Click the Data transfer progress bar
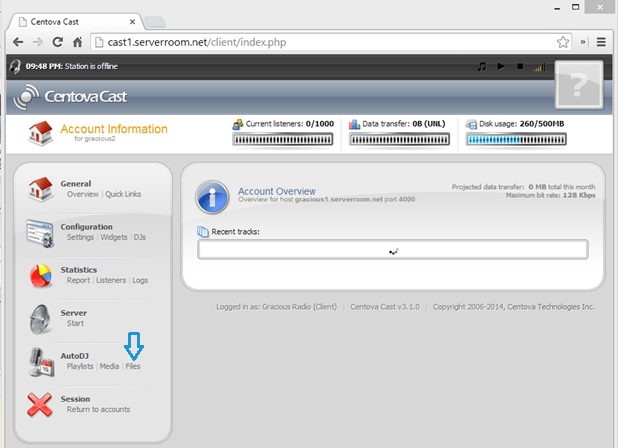 (399, 139)
